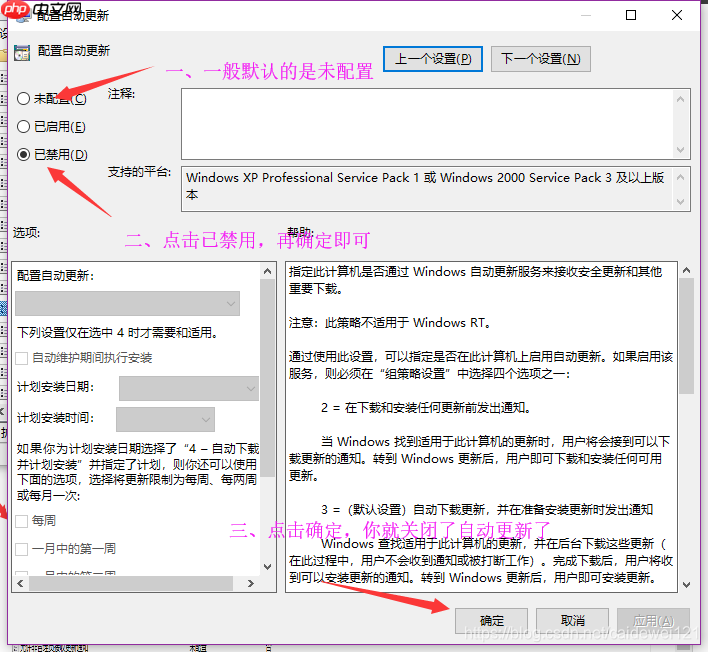Screen dimensions: 708x652
Task: Click up arrow of help panel scrollbar
Action: pyautogui.click(x=686, y=270)
